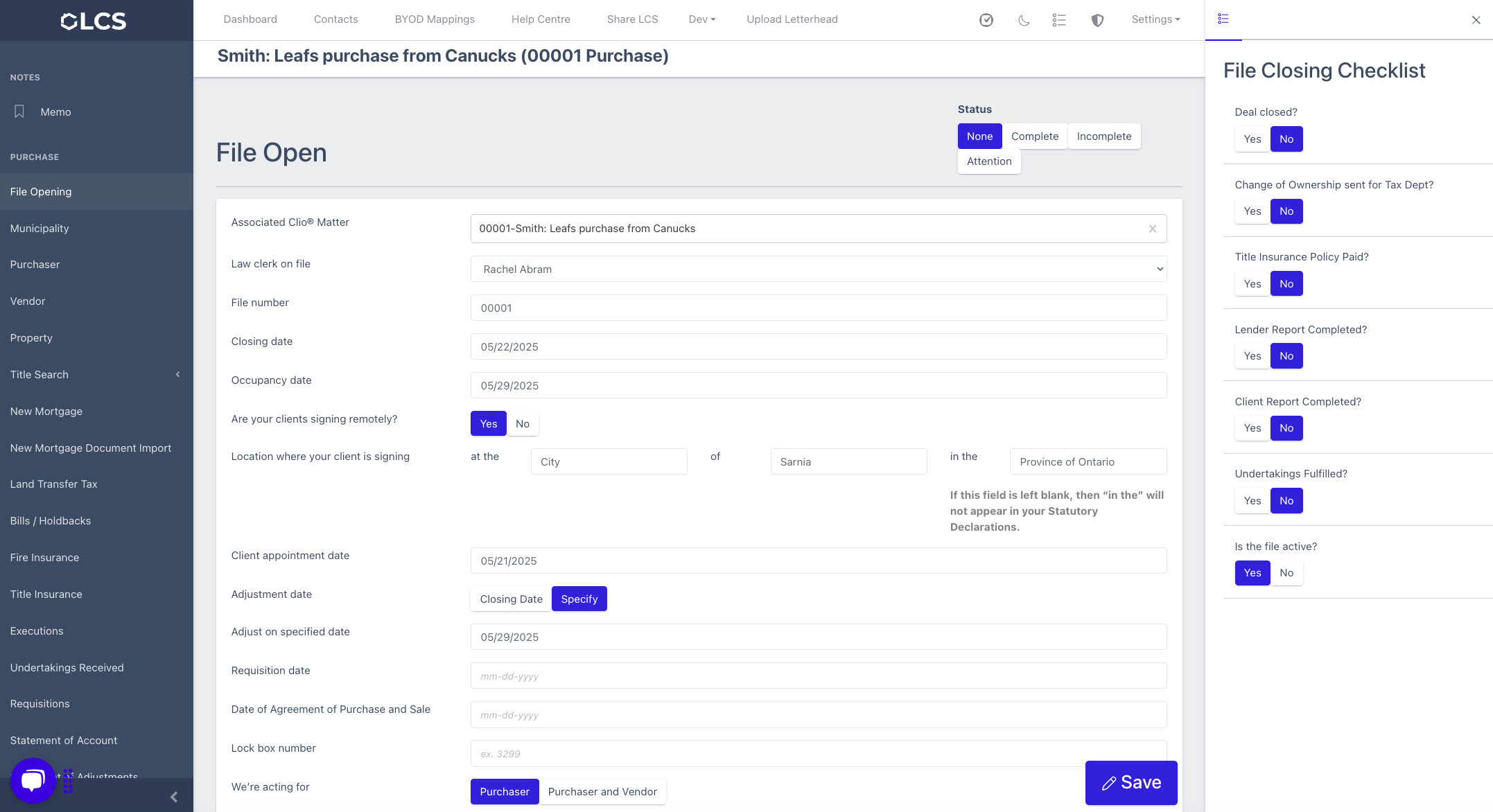Open the chat bubble widget
Screen dimensions: 1493x812
pos(33,781)
